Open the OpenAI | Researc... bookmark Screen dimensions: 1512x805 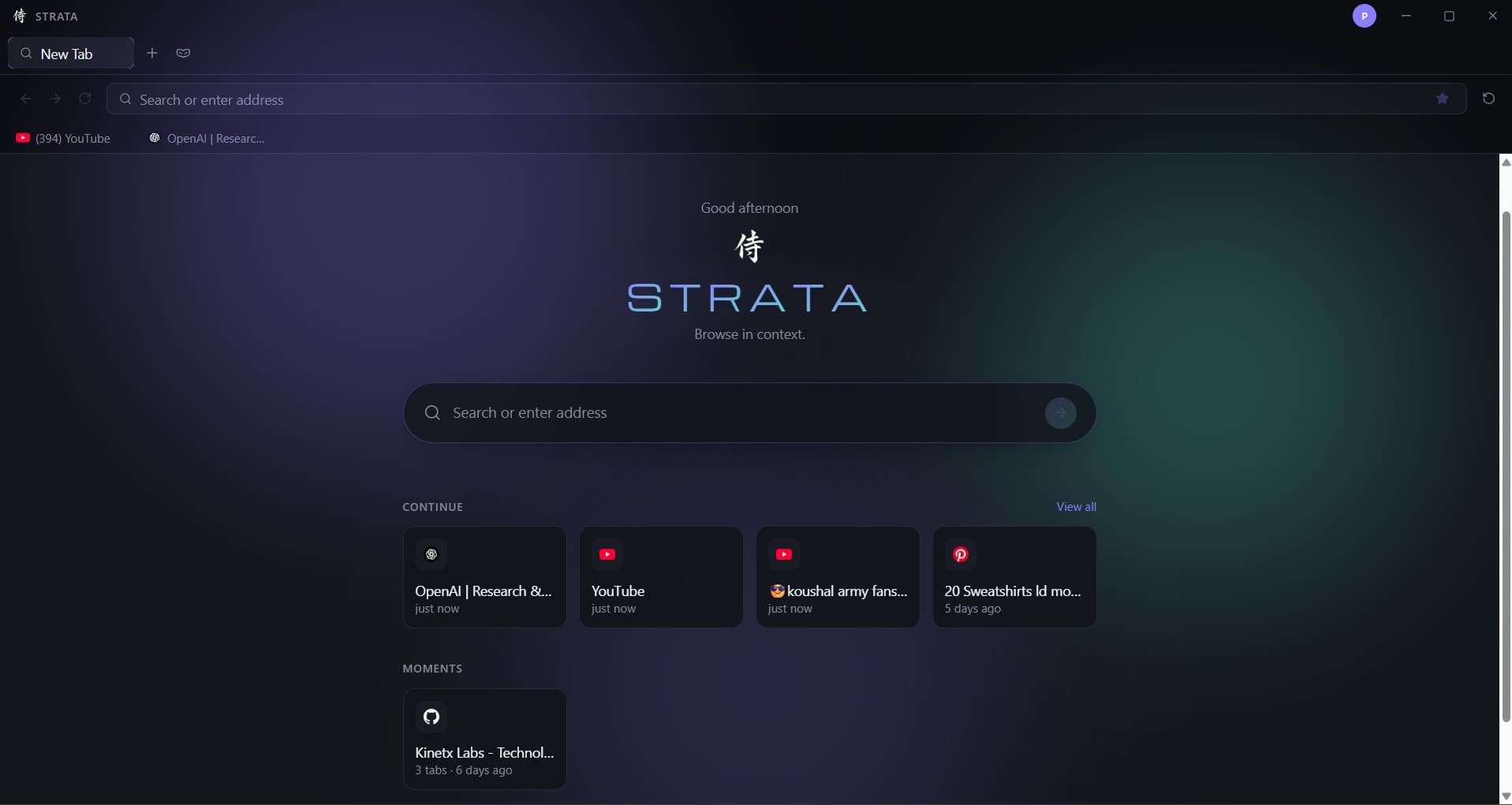(207, 138)
